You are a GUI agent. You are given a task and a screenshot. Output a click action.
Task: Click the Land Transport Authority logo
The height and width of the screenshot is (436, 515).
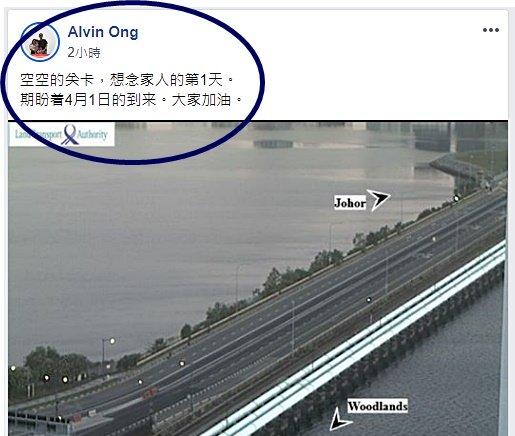click(62, 134)
